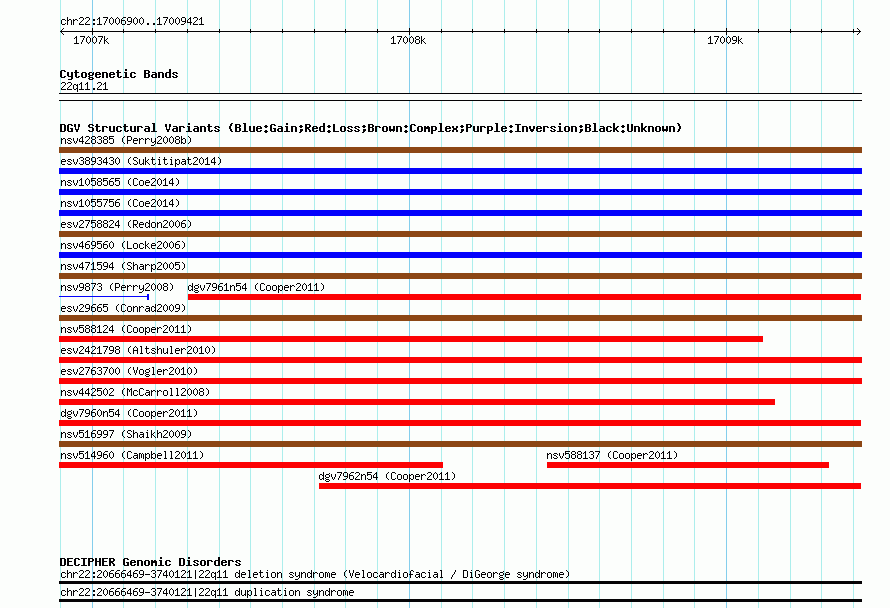The height and width of the screenshot is (608, 890).
Task: Click the thin blue nsv9873 variant line
Action: pos(104,297)
